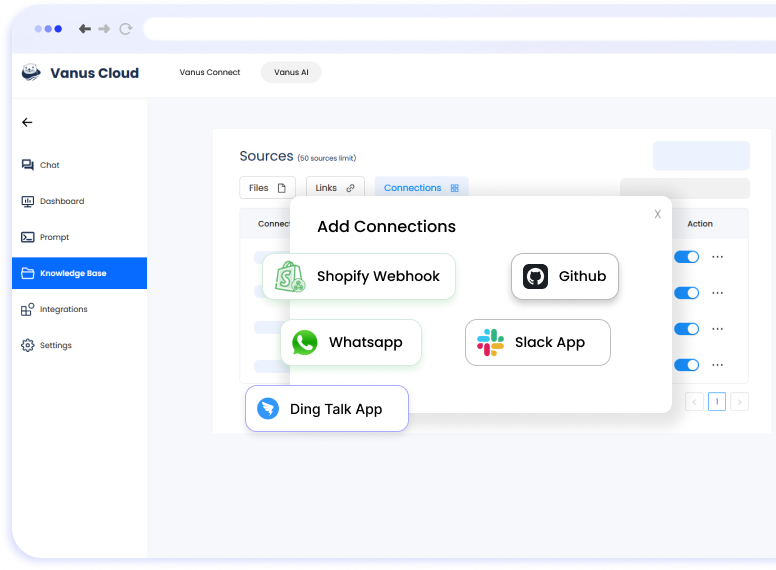Click the Knowledge Base folder icon
The image size is (776, 570).
(28, 273)
